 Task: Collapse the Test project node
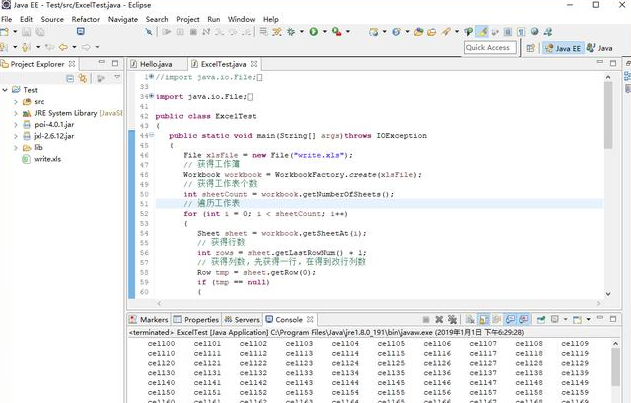(7, 90)
